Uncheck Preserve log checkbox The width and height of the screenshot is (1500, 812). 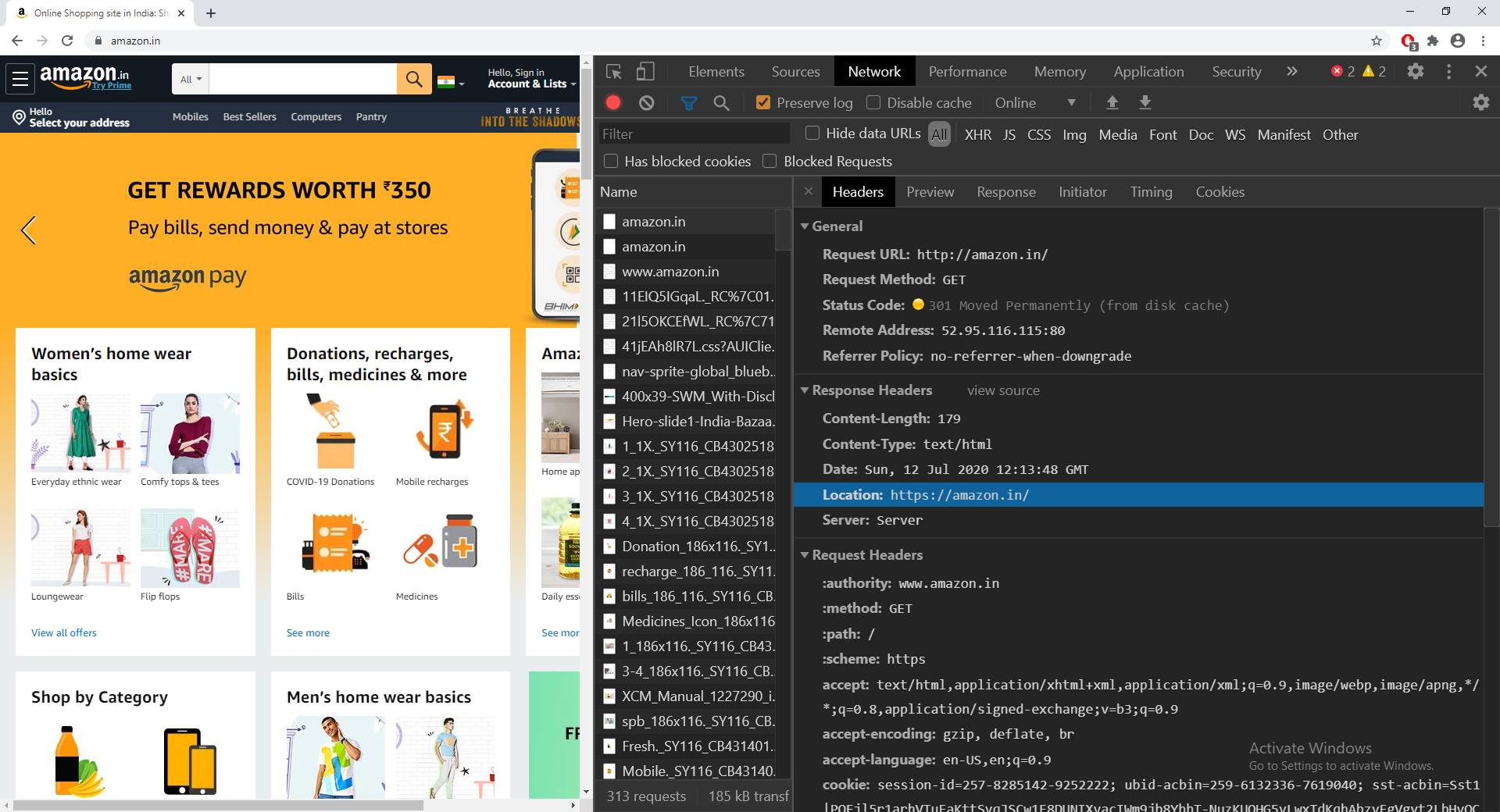tap(763, 102)
